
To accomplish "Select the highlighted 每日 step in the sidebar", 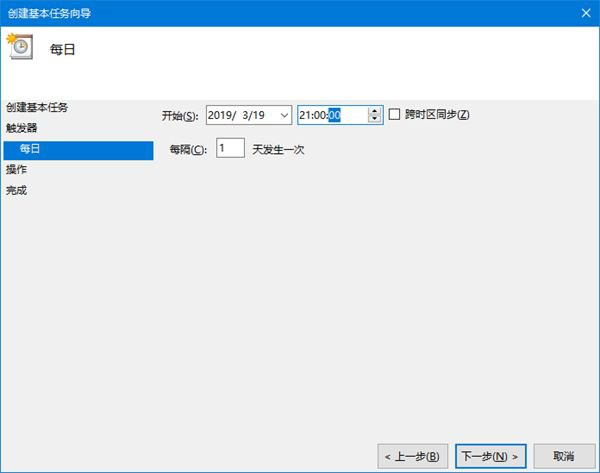I will click(78, 150).
